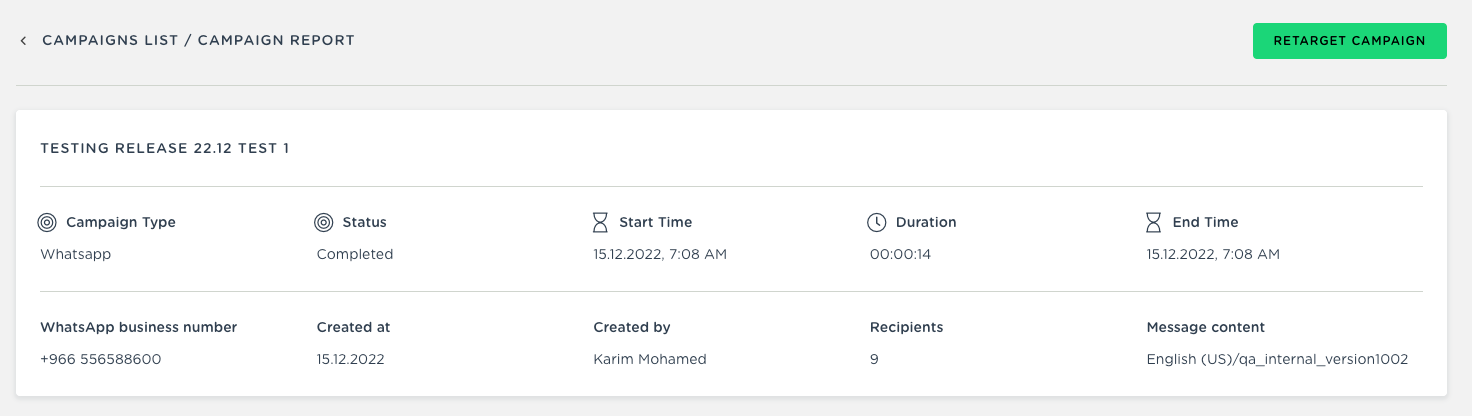The image size is (1472, 416).
Task: Go back to Campaigns List breadcrumb
Action: [x=110, y=41]
